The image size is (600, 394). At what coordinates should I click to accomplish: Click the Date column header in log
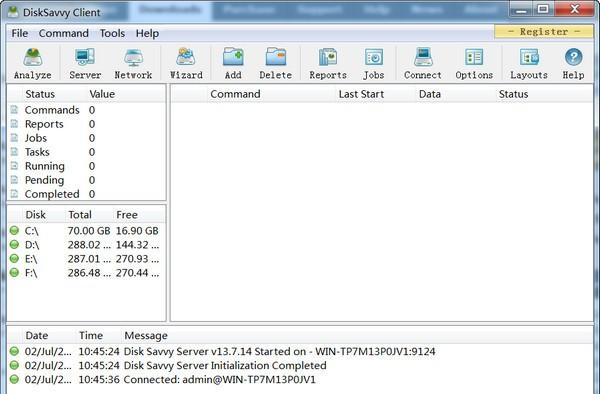click(37, 335)
